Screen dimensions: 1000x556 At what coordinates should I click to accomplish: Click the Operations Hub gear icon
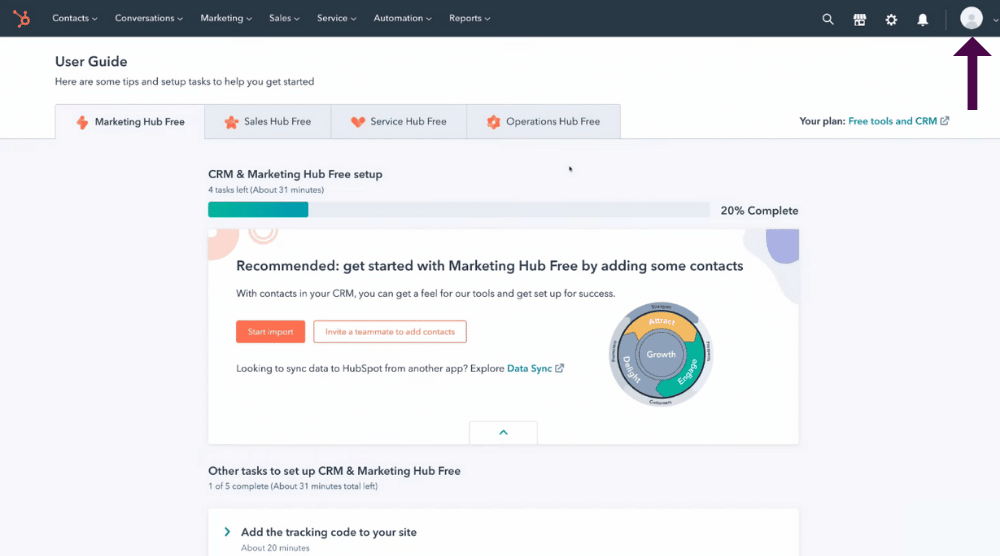pyautogui.click(x=493, y=122)
